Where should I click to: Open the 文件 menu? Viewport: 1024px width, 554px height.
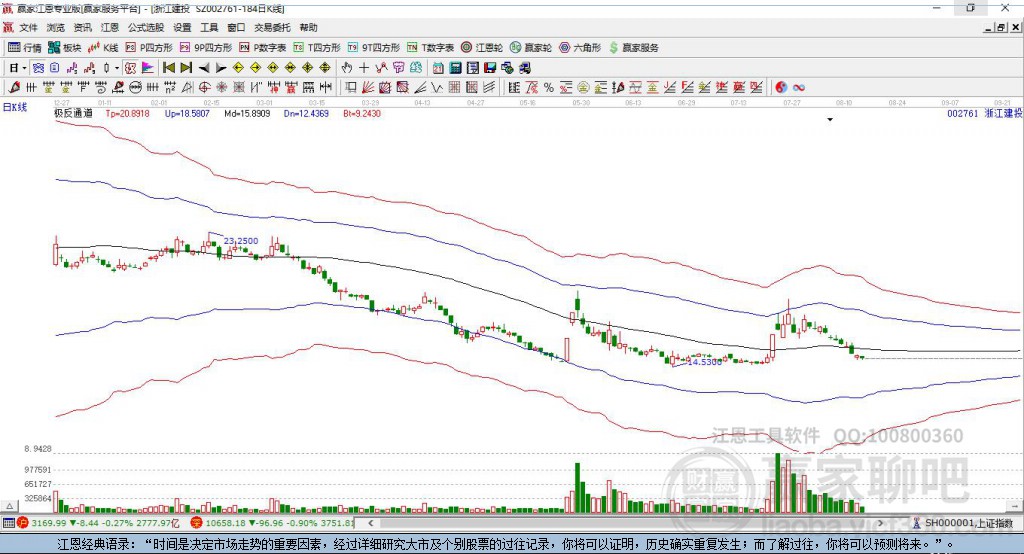[28, 27]
